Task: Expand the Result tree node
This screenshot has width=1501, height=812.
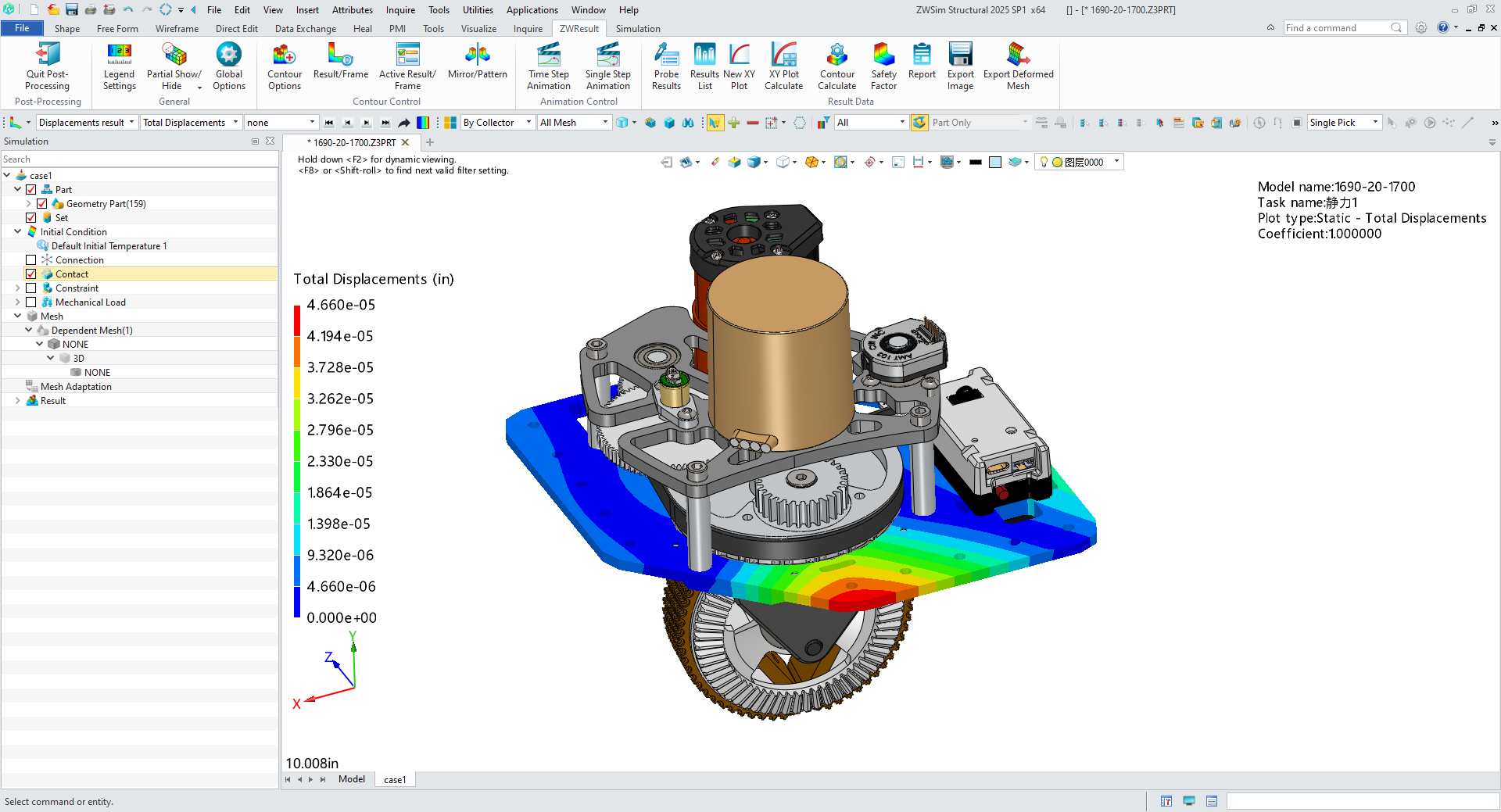Action: pyautogui.click(x=18, y=401)
